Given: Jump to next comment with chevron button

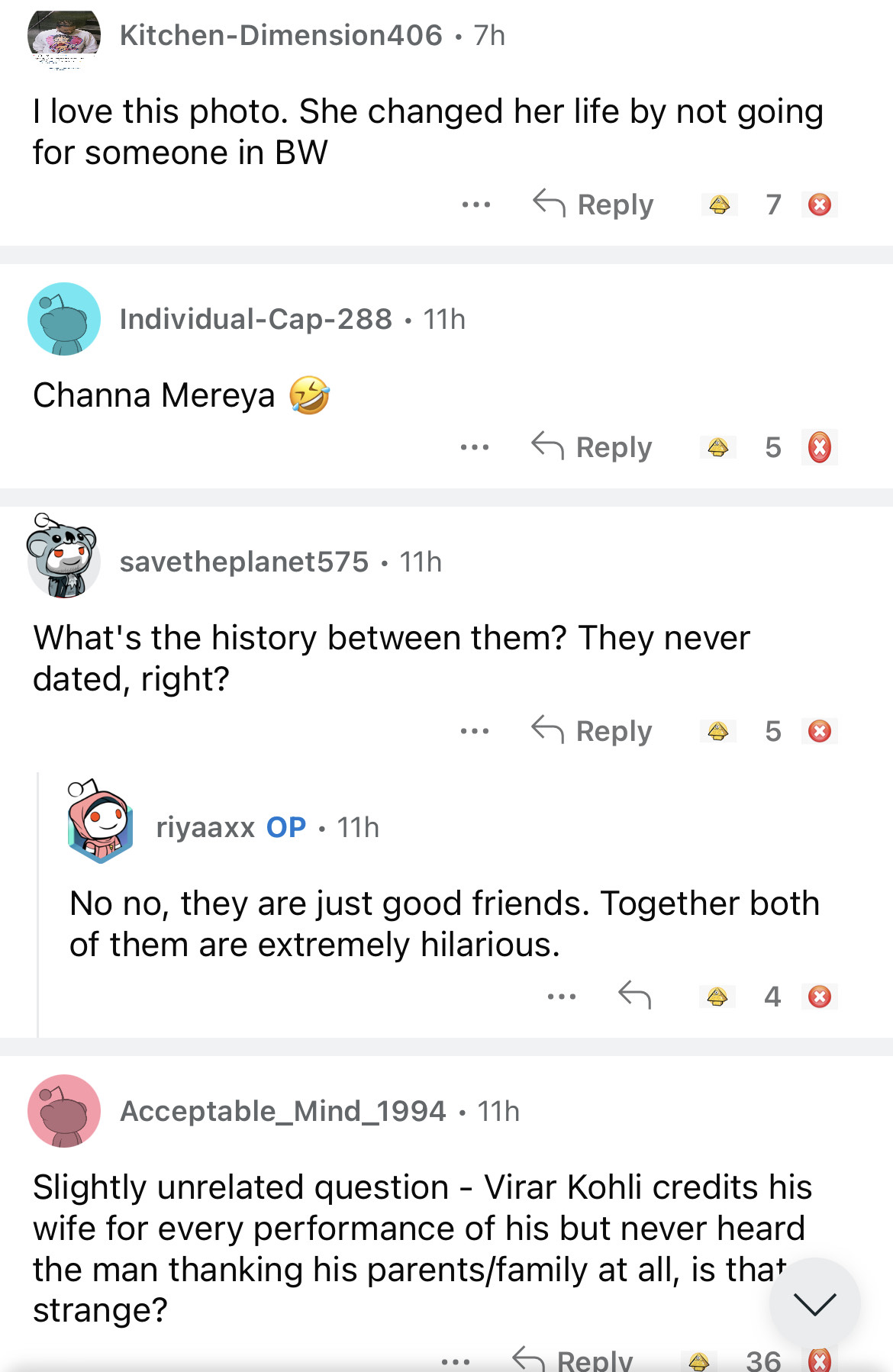Looking at the screenshot, I should (x=814, y=1303).
